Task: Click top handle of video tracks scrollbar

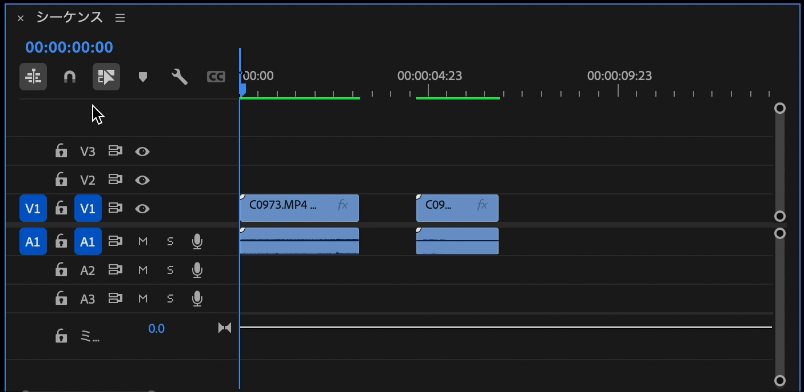Action: [x=780, y=108]
